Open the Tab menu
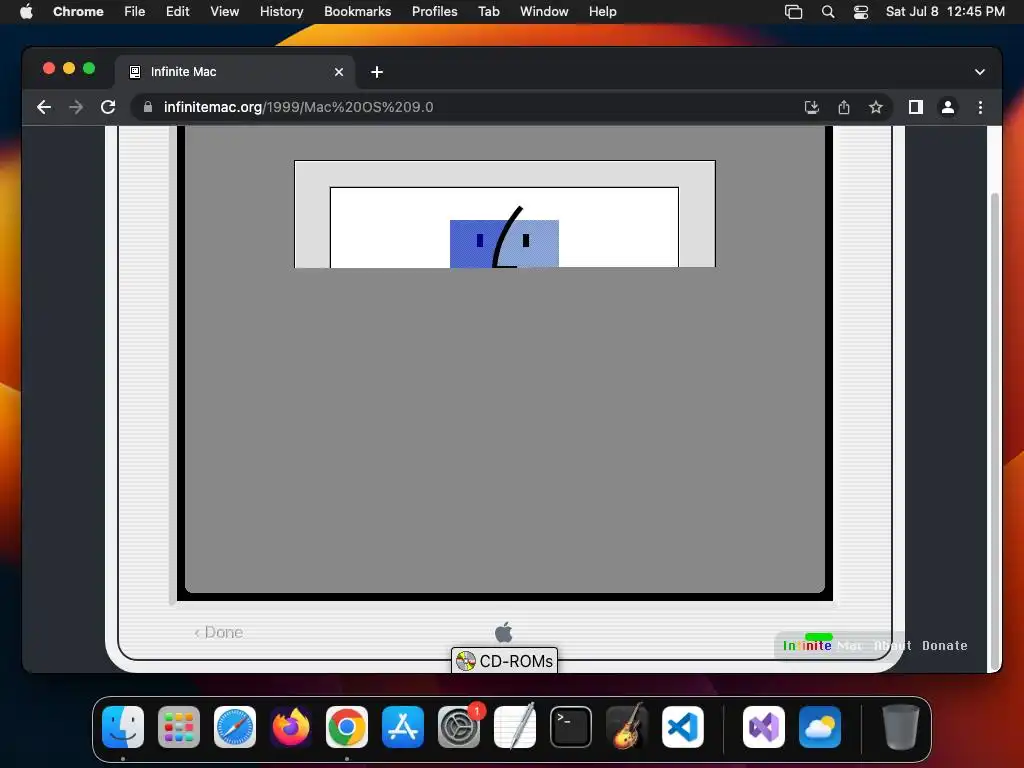The width and height of the screenshot is (1024, 768). coord(488,11)
